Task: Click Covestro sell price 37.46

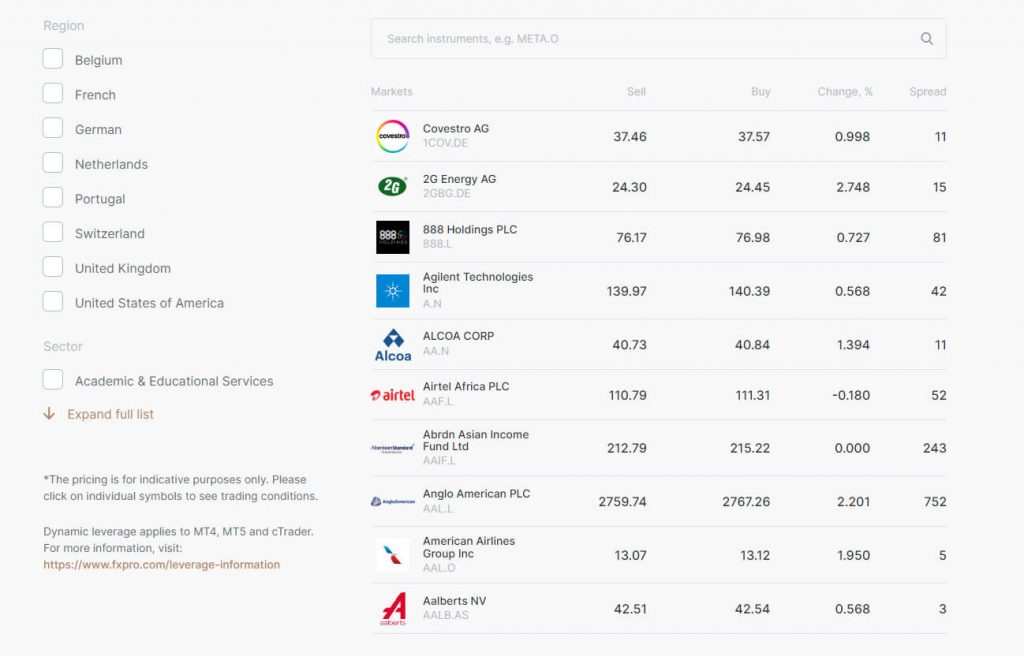Action: (630, 137)
